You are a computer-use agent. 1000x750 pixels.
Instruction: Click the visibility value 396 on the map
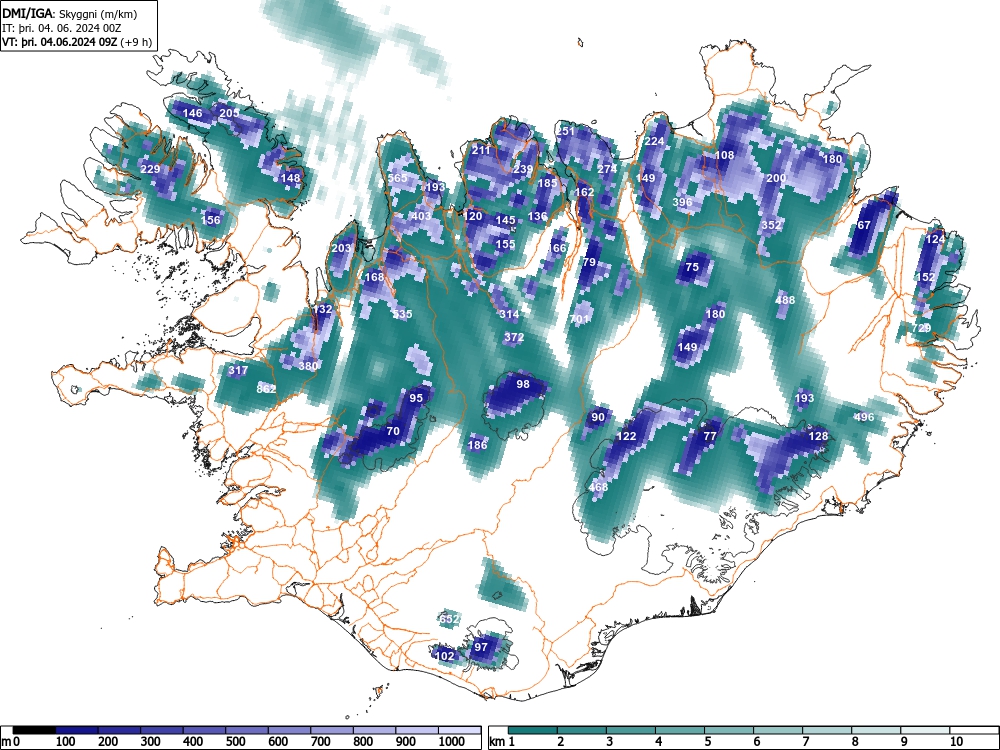[682, 202]
